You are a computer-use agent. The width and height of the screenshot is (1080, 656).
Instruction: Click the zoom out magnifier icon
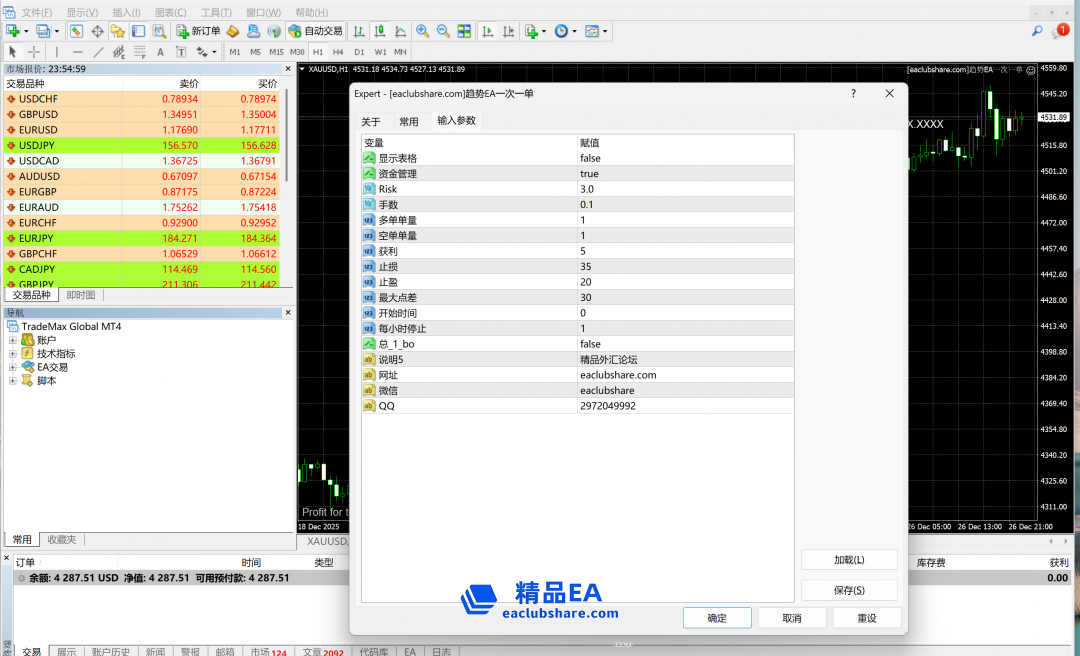click(x=443, y=31)
